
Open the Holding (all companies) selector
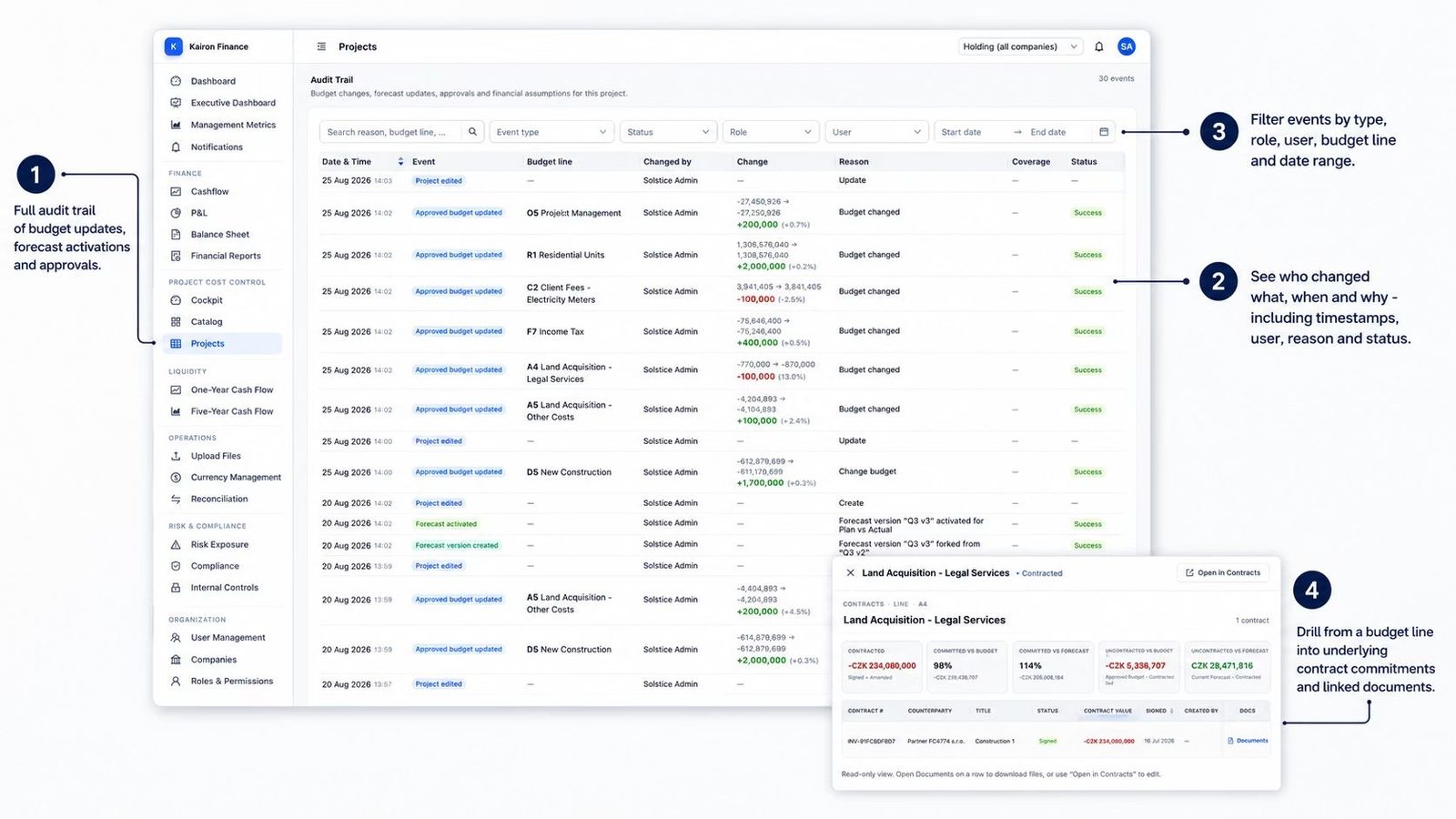[1020, 46]
